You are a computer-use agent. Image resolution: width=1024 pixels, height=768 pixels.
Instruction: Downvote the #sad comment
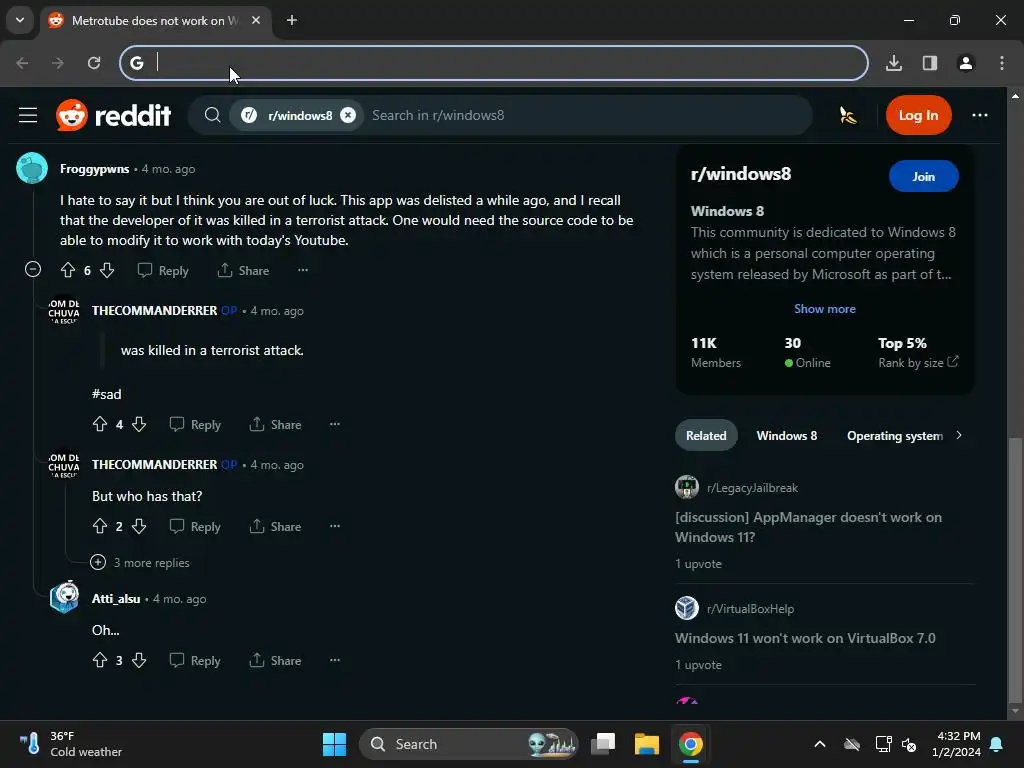coord(138,424)
